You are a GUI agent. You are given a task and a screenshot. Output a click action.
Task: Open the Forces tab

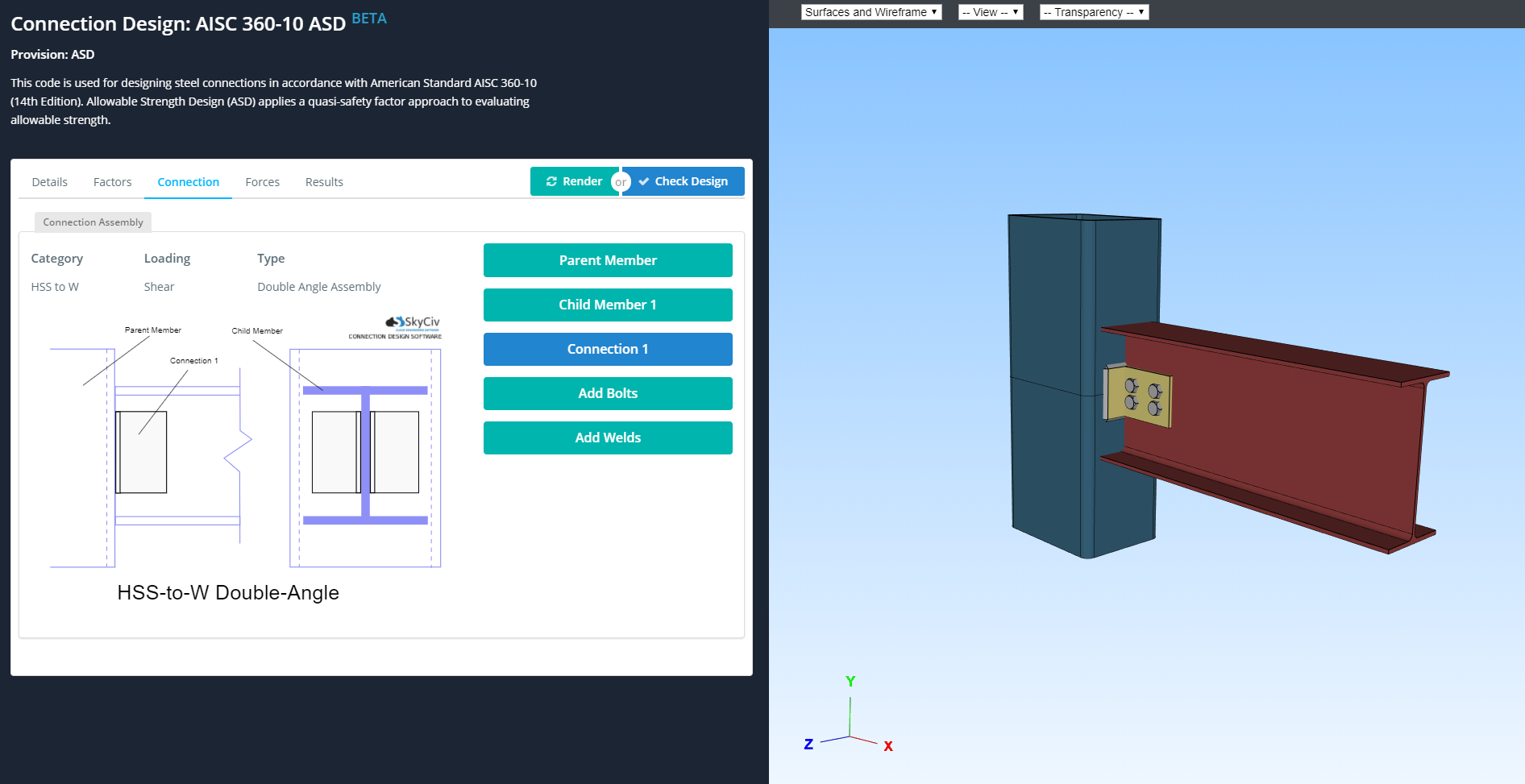pyautogui.click(x=262, y=182)
